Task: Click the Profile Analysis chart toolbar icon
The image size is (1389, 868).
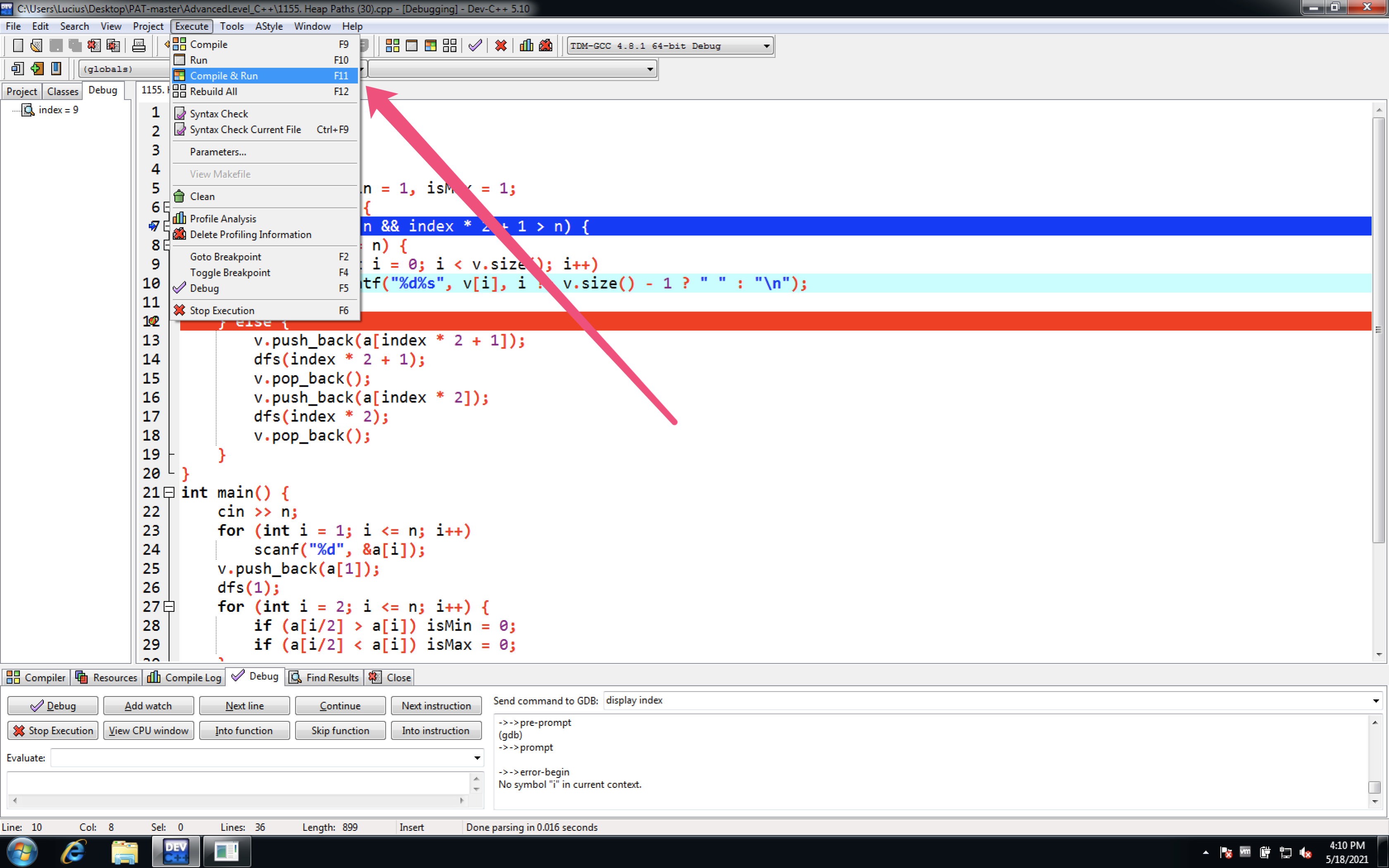Action: 526,45
